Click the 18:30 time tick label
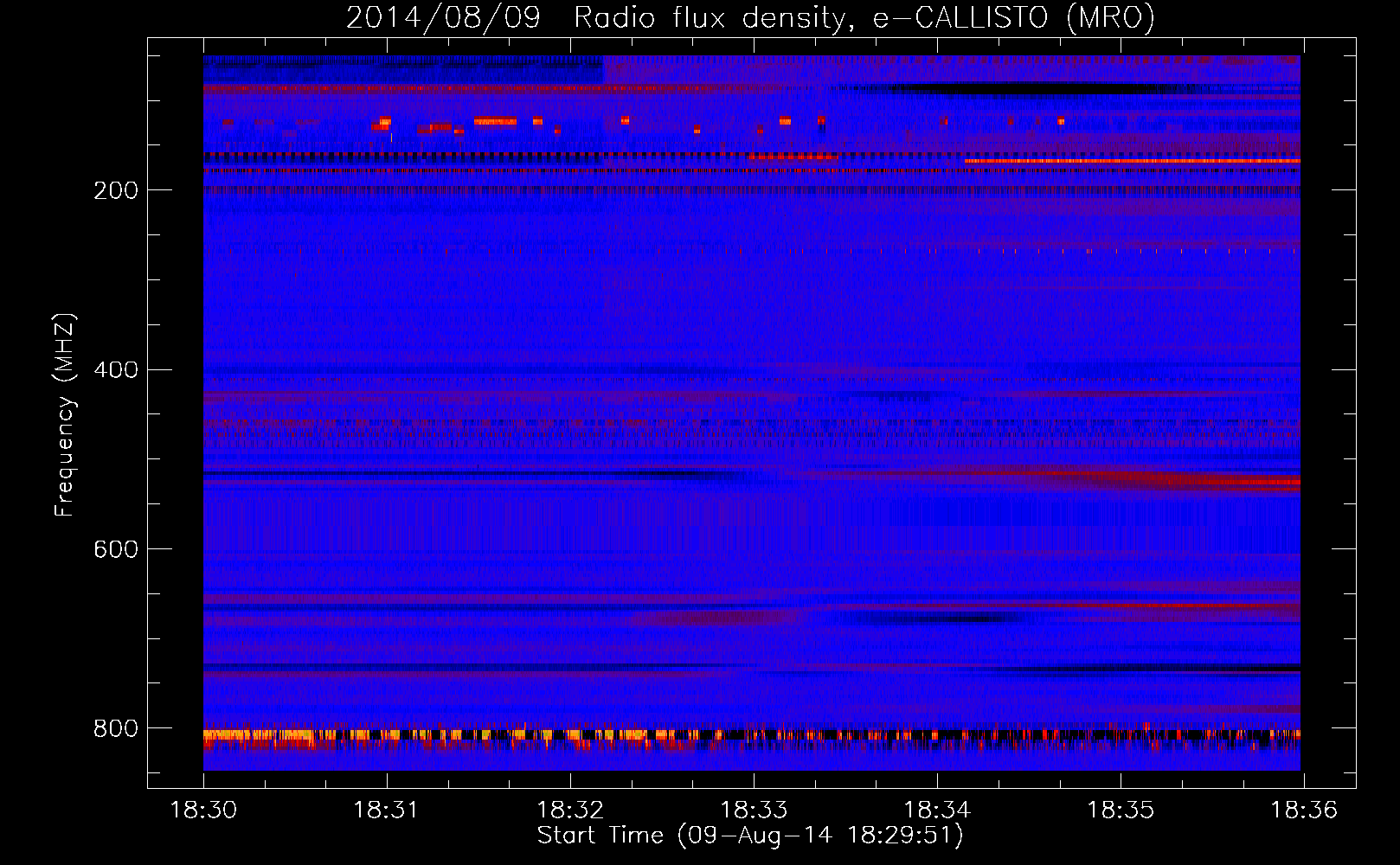1400x865 pixels. [204, 810]
